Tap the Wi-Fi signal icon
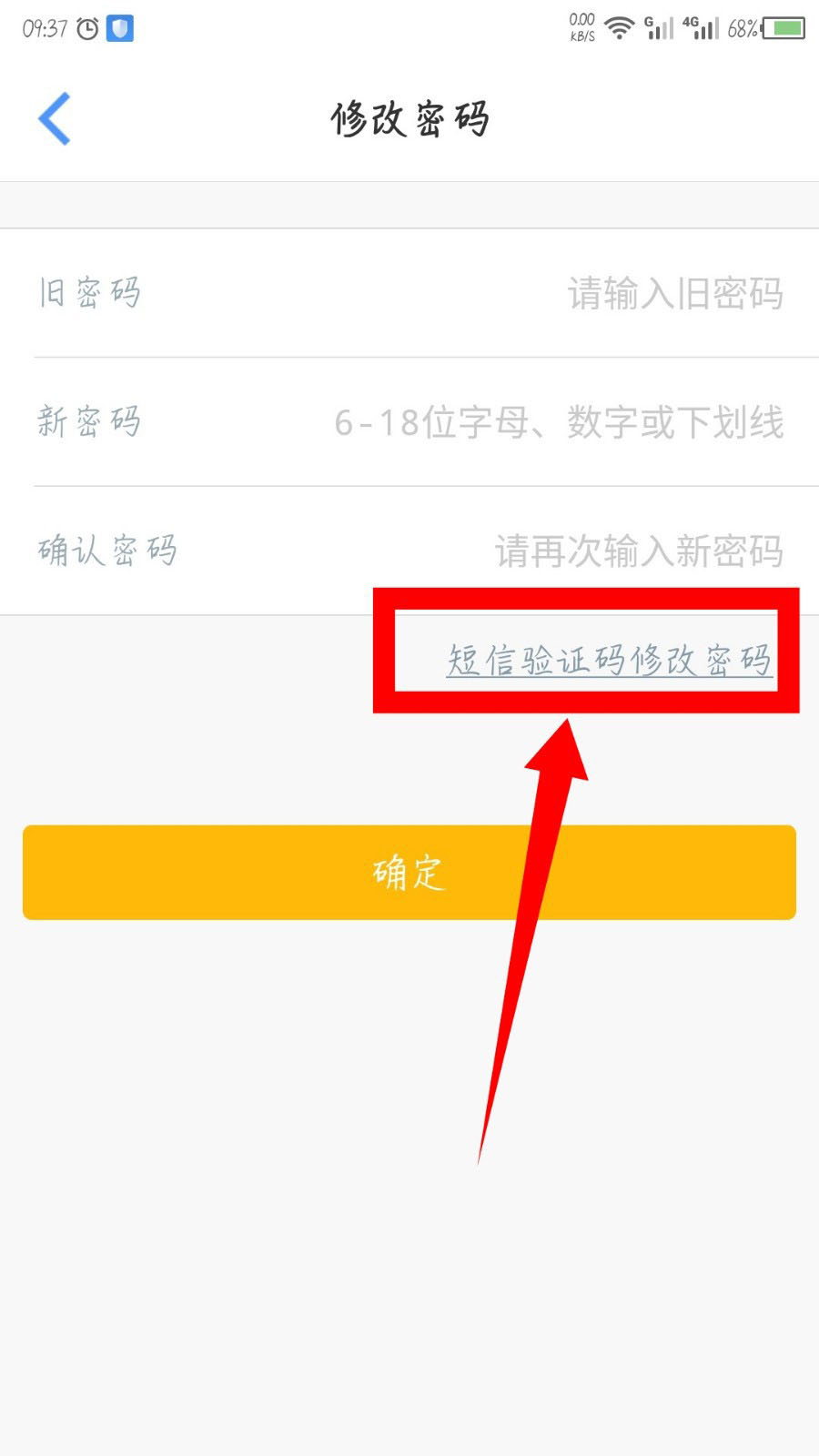819x1456 pixels. coord(620,28)
